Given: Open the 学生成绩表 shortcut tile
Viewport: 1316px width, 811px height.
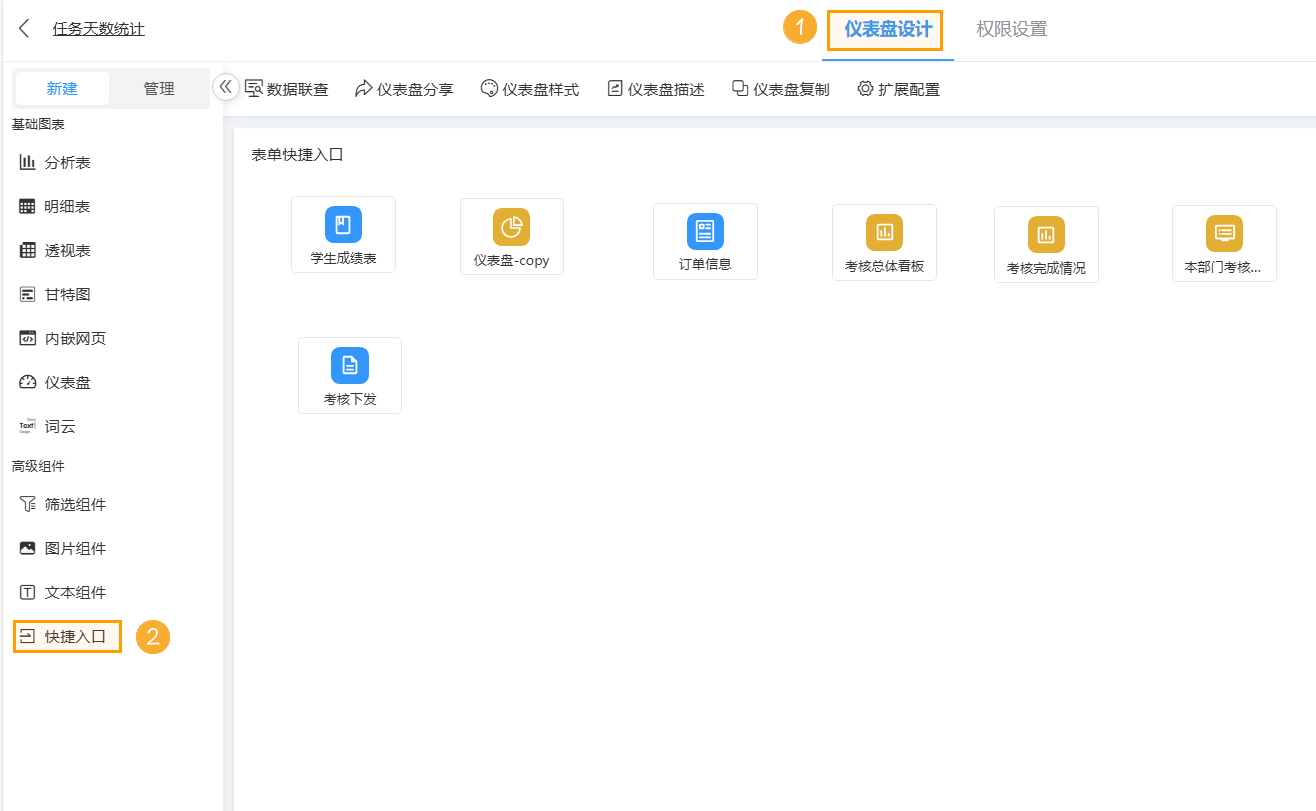Looking at the screenshot, I should [x=343, y=234].
